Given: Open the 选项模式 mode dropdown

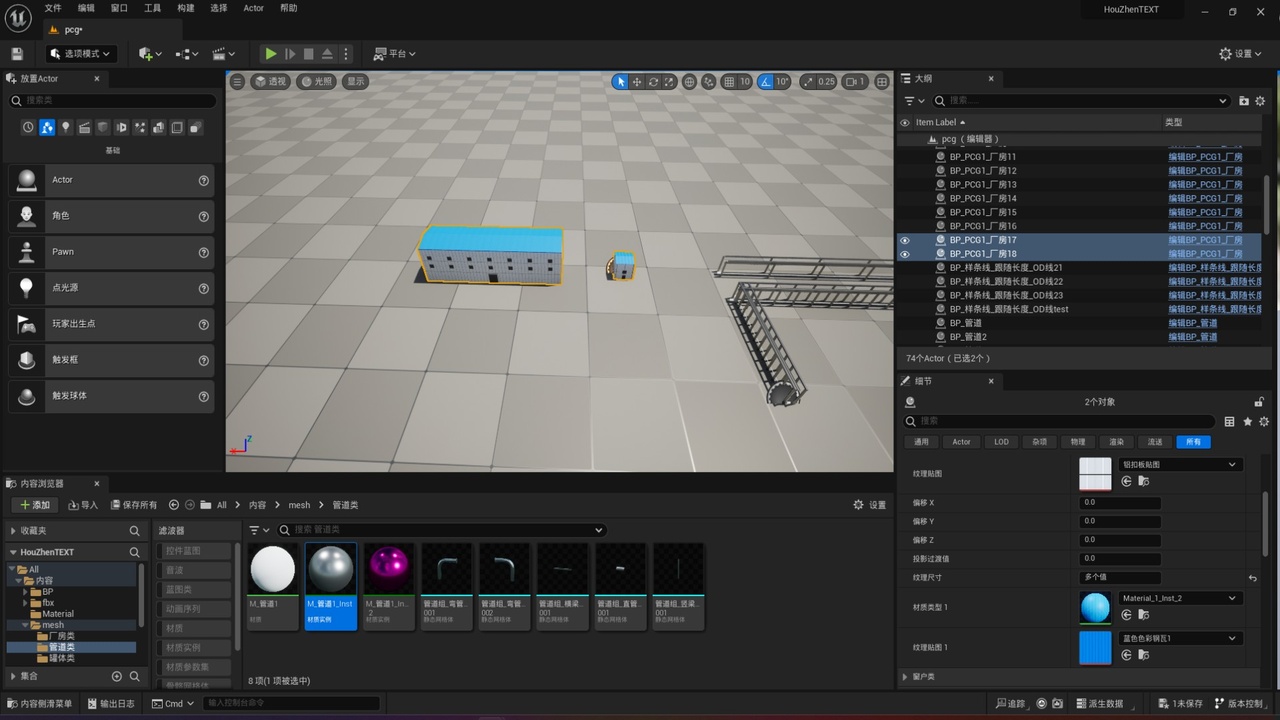Looking at the screenshot, I should click(x=81, y=54).
